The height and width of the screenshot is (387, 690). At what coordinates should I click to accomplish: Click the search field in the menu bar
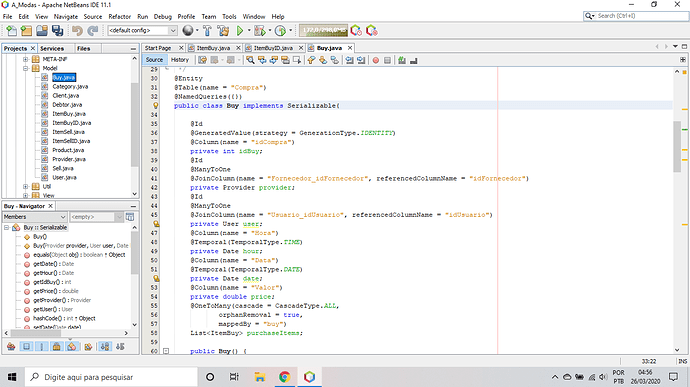click(x=635, y=16)
